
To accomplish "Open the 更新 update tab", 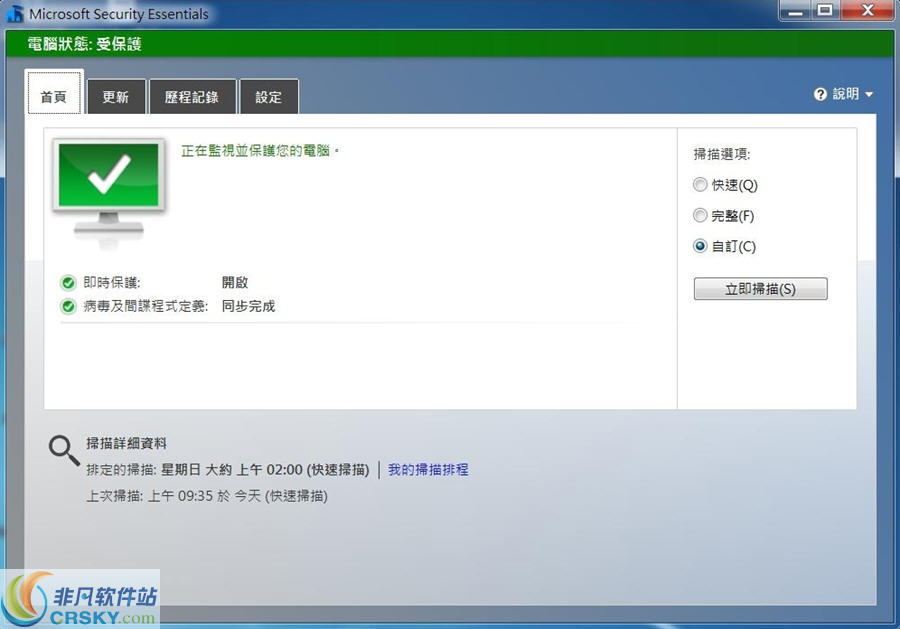I will click(115, 96).
